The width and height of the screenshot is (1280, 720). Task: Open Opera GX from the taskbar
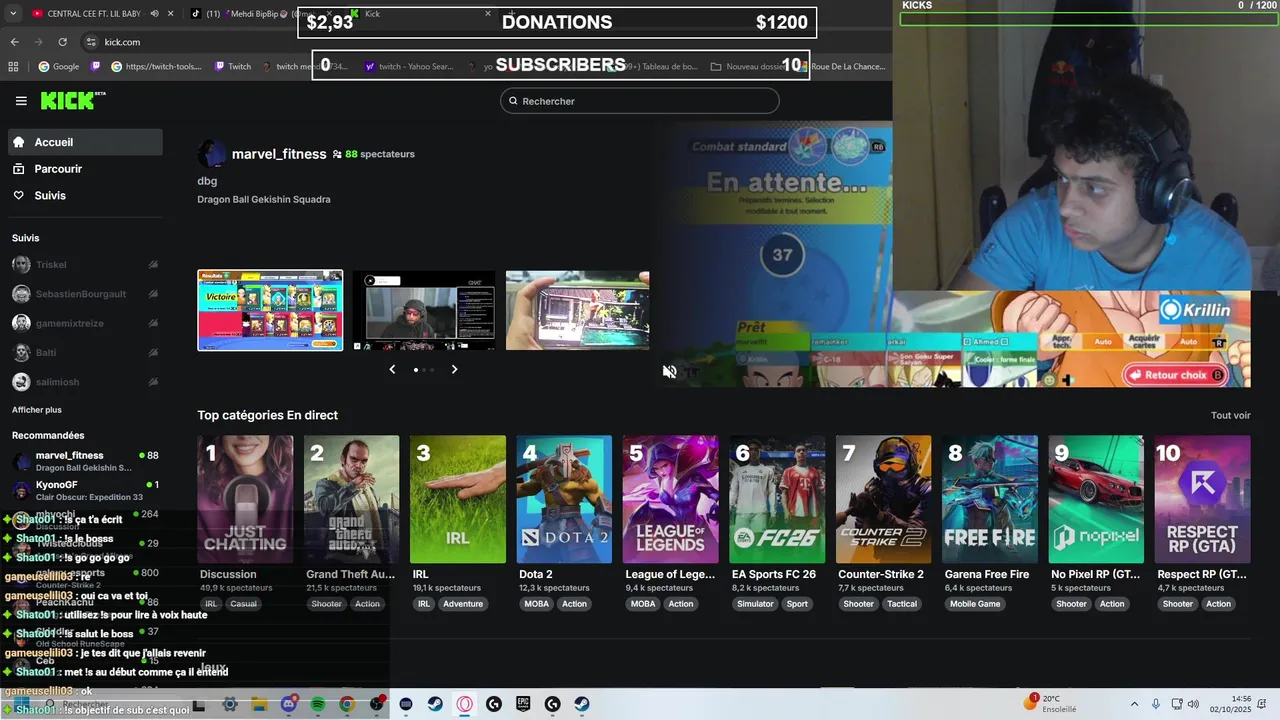464,704
